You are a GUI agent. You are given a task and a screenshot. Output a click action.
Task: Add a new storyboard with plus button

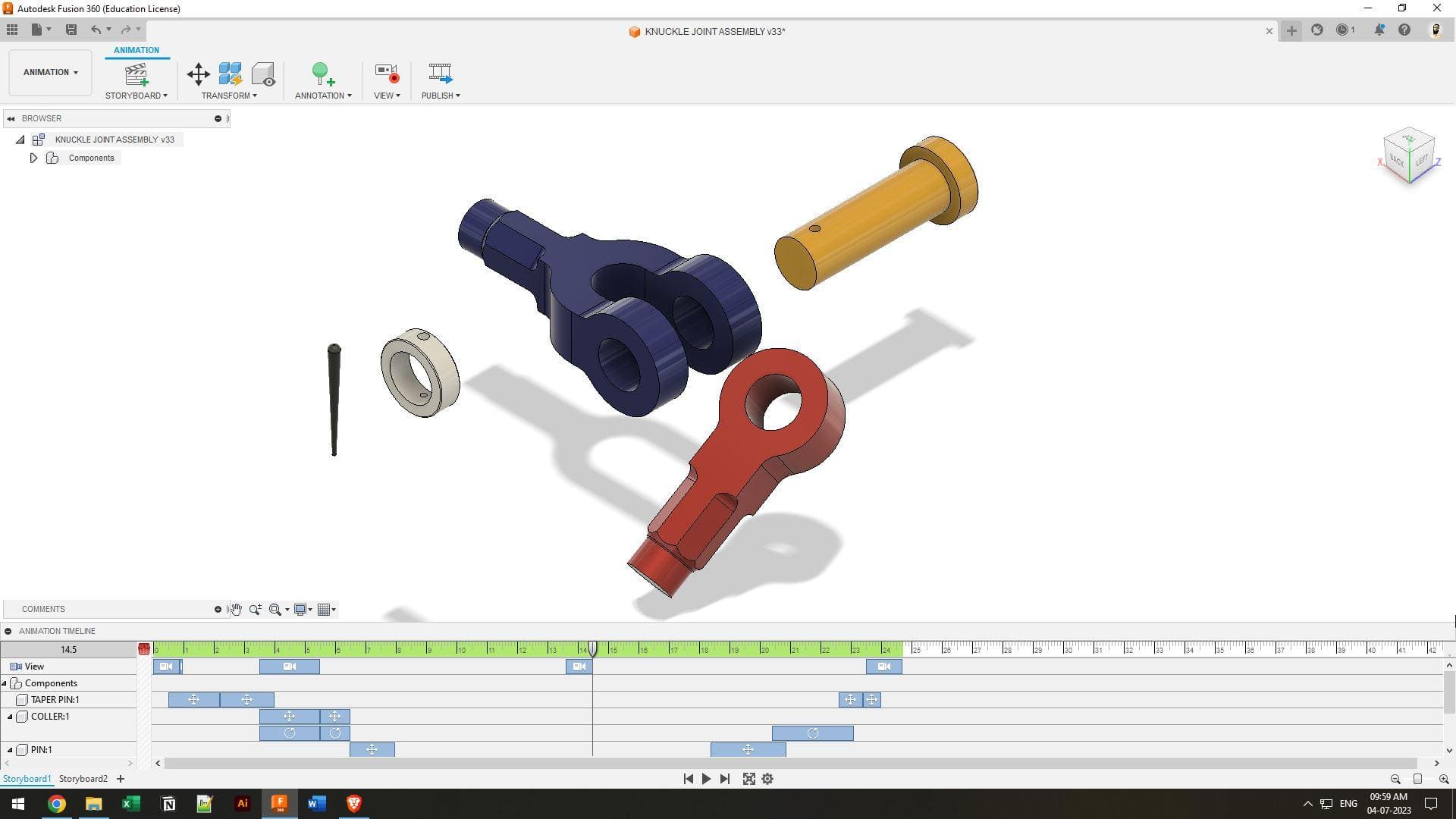120,779
